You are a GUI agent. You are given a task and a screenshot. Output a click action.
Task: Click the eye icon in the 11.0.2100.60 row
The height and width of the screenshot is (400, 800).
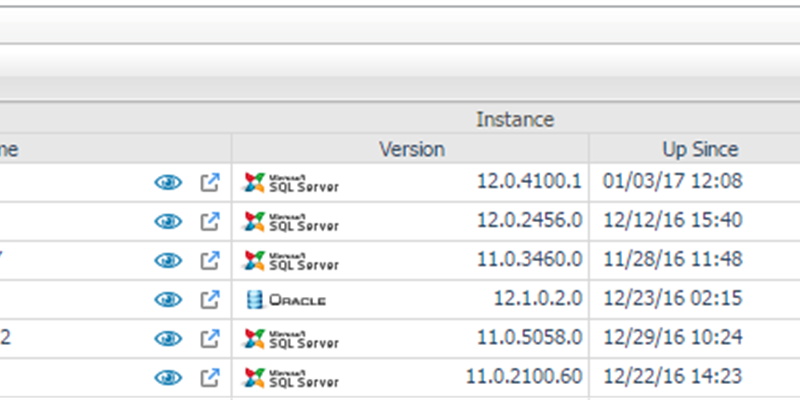pos(168,378)
